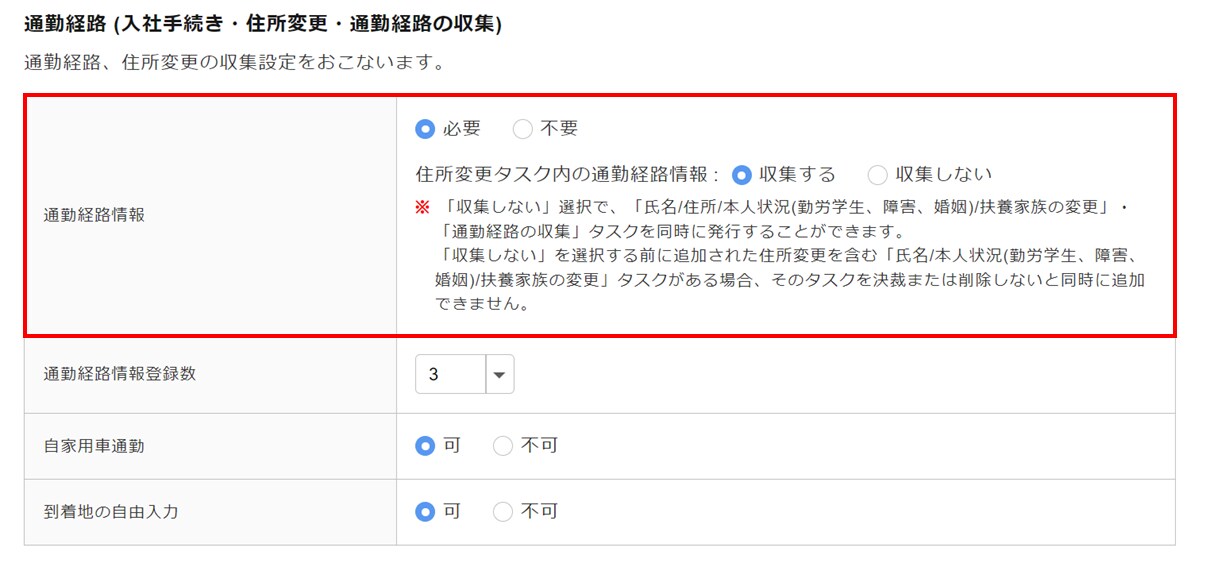This screenshot has width=1210, height=563.
Task: Choose 収集しない for 住所変更タスク内の通勤経路情報
Action: point(877,175)
